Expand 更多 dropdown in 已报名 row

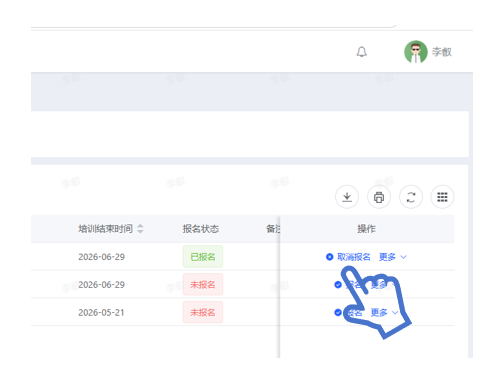tap(393, 257)
